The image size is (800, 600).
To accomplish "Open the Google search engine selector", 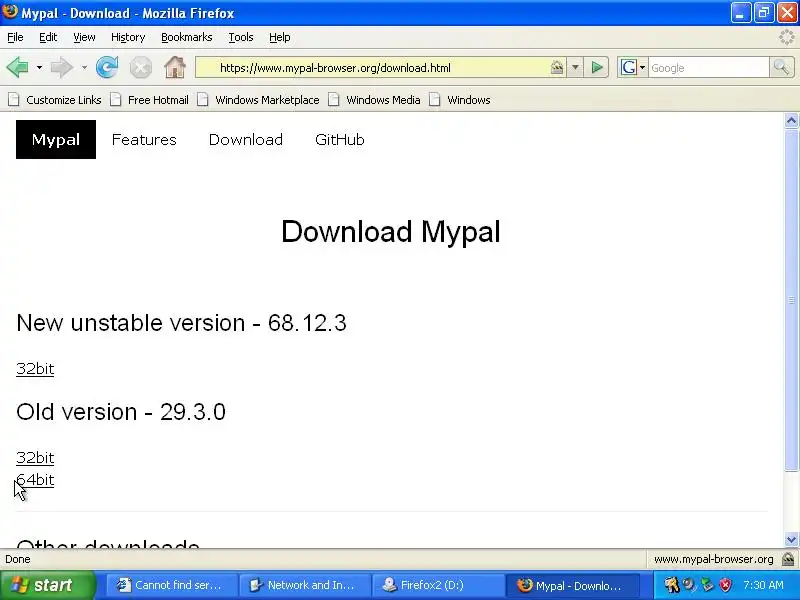I will (x=633, y=67).
